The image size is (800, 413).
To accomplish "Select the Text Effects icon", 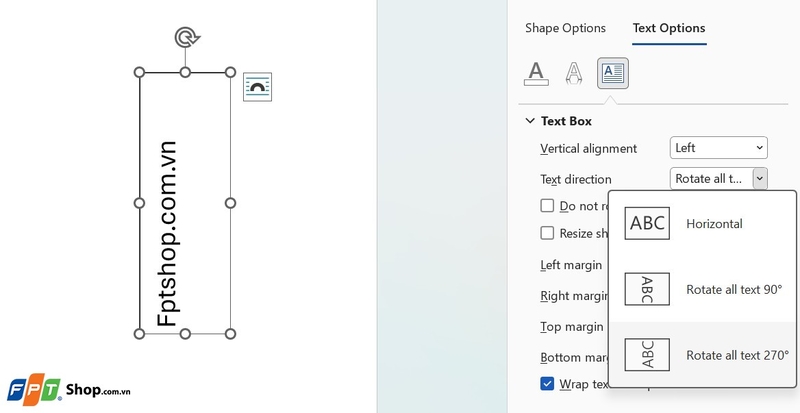I will pyautogui.click(x=574, y=73).
